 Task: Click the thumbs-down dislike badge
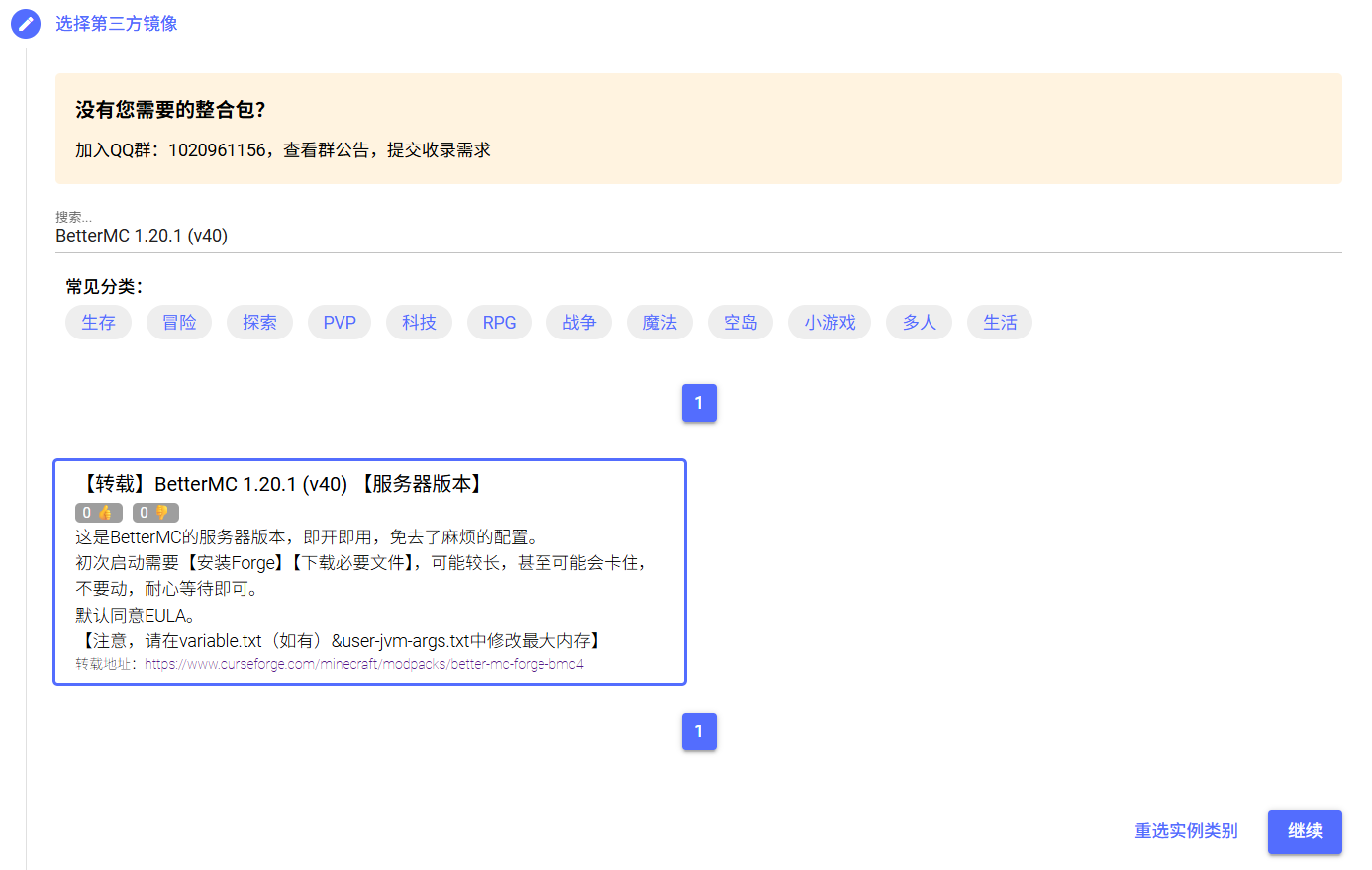(155, 513)
